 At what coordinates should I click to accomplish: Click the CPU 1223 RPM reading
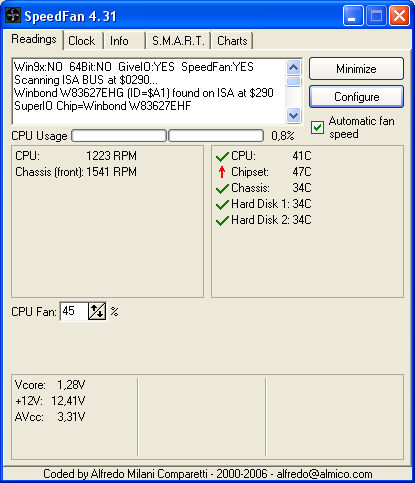76,156
